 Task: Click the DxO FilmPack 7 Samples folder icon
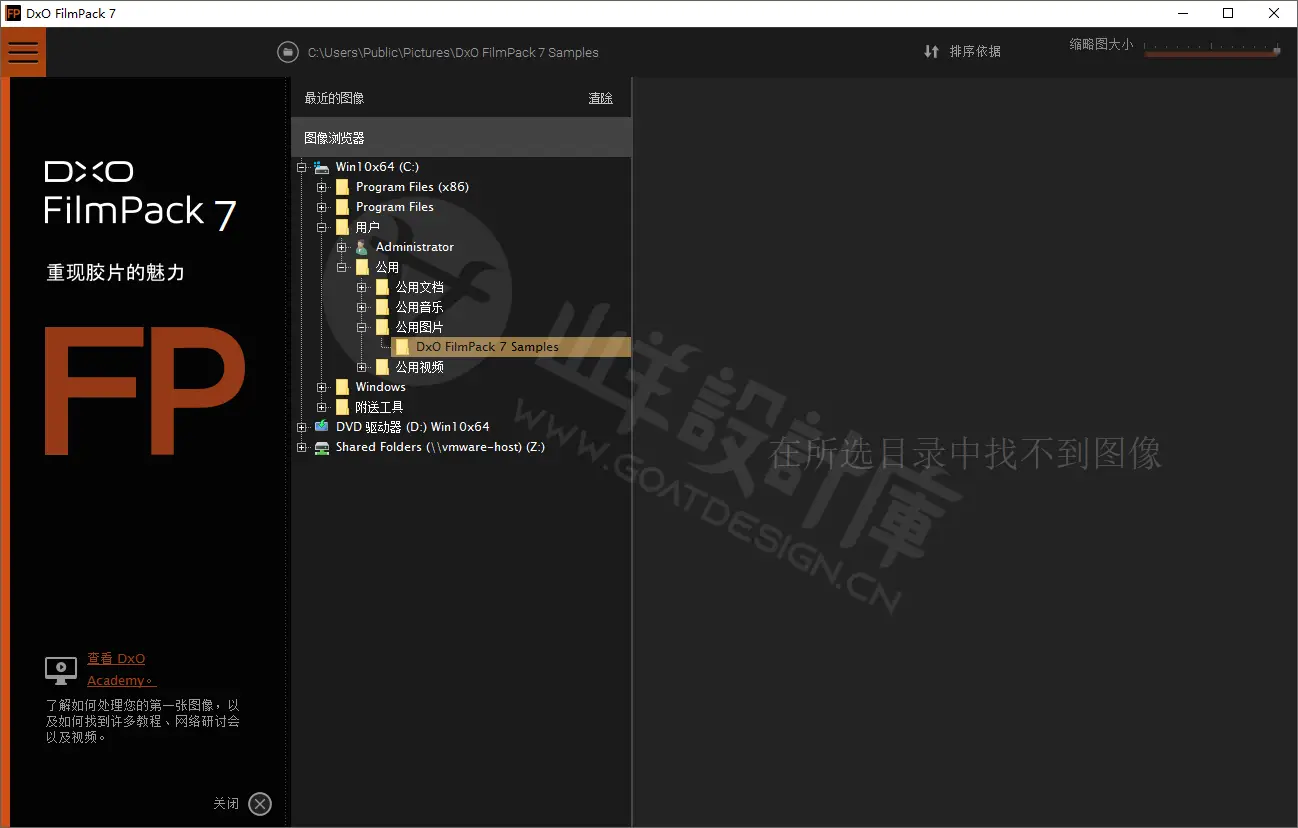coord(402,347)
